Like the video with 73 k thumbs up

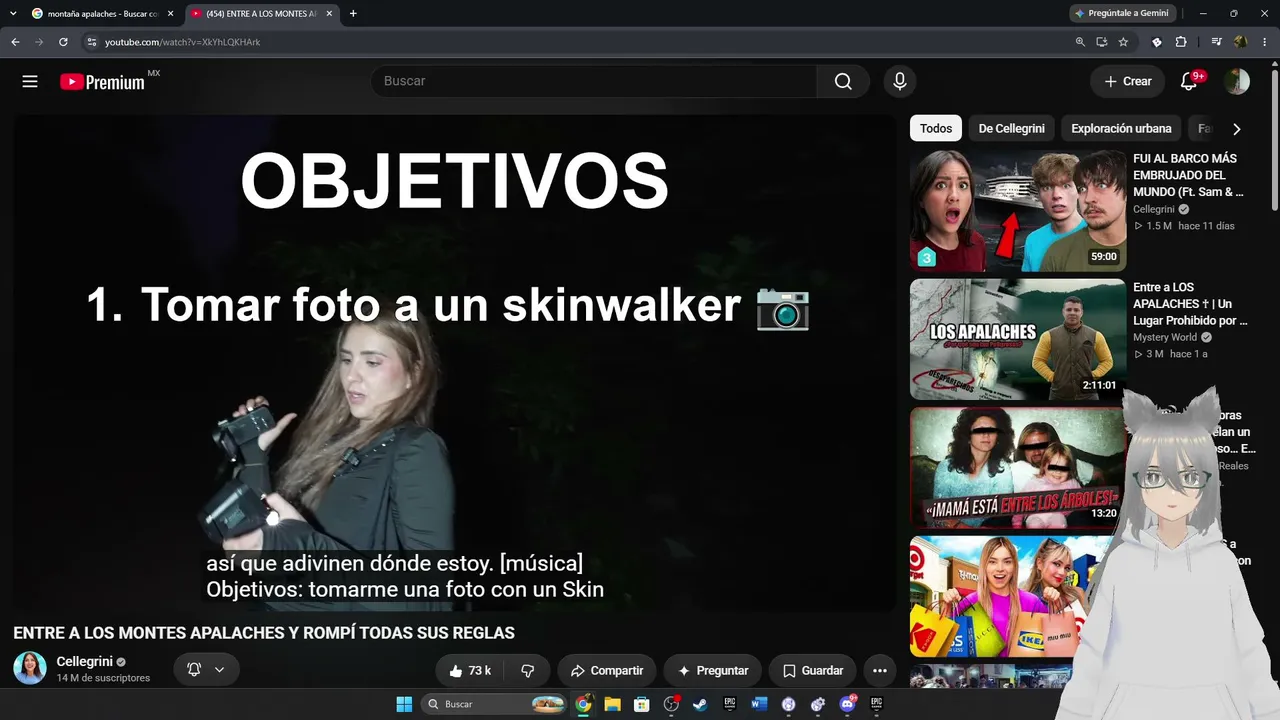[x=470, y=671]
